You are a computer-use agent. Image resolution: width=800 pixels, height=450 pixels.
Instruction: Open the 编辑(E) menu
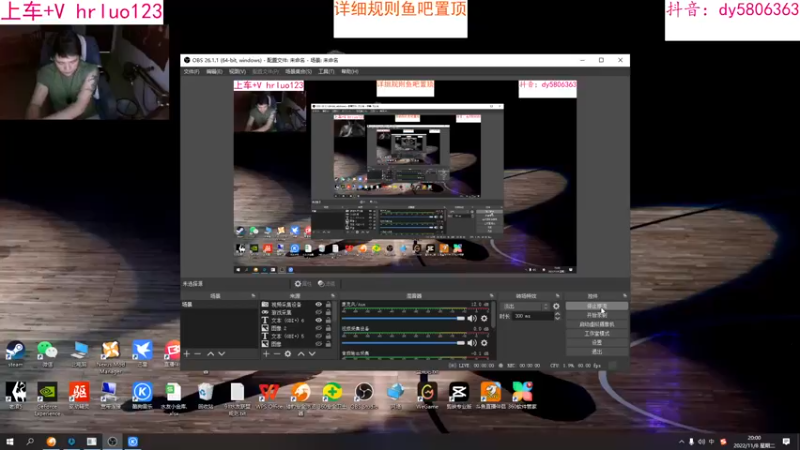click(214, 72)
